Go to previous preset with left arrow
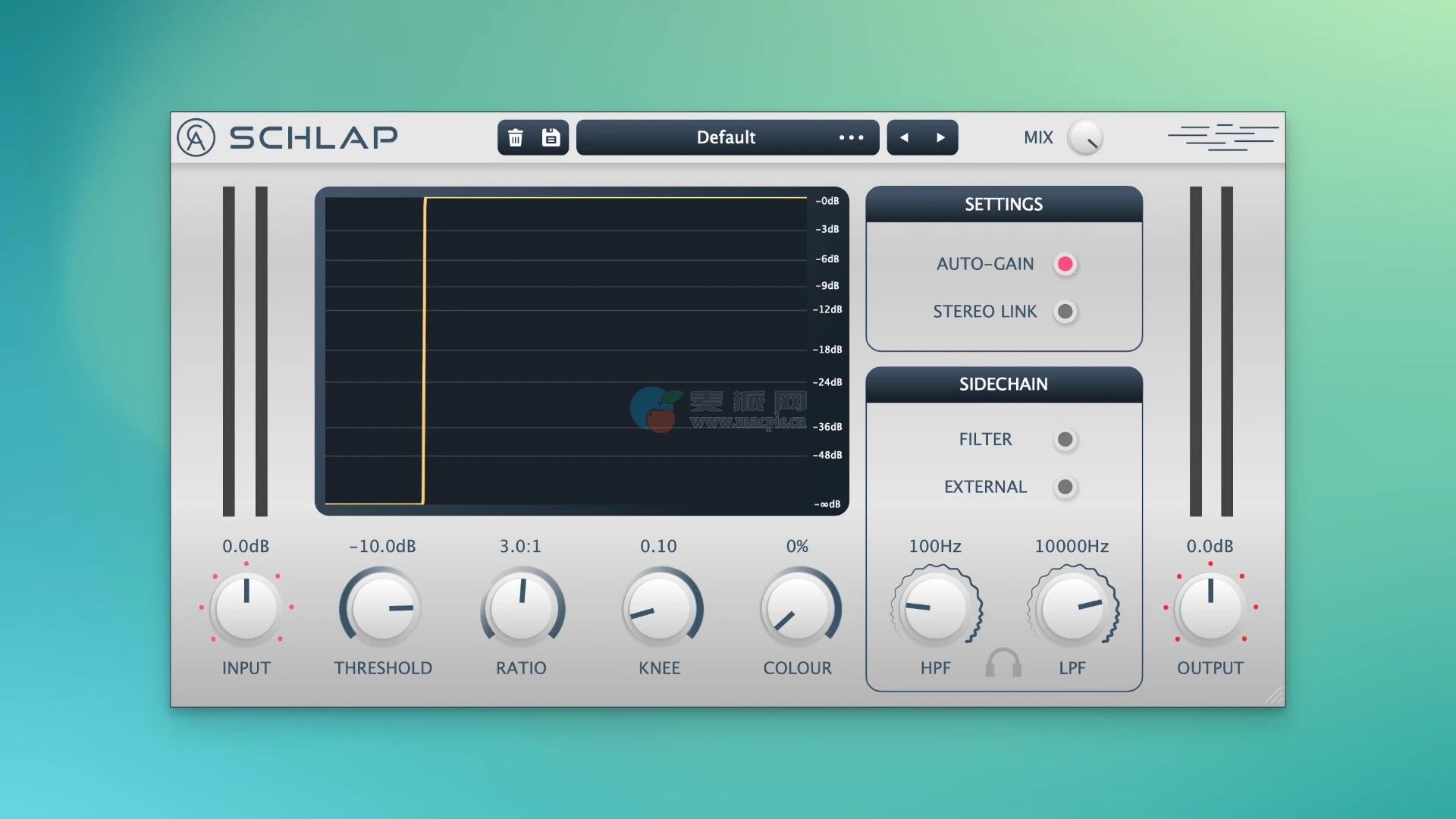The width and height of the screenshot is (1456, 819). (904, 137)
